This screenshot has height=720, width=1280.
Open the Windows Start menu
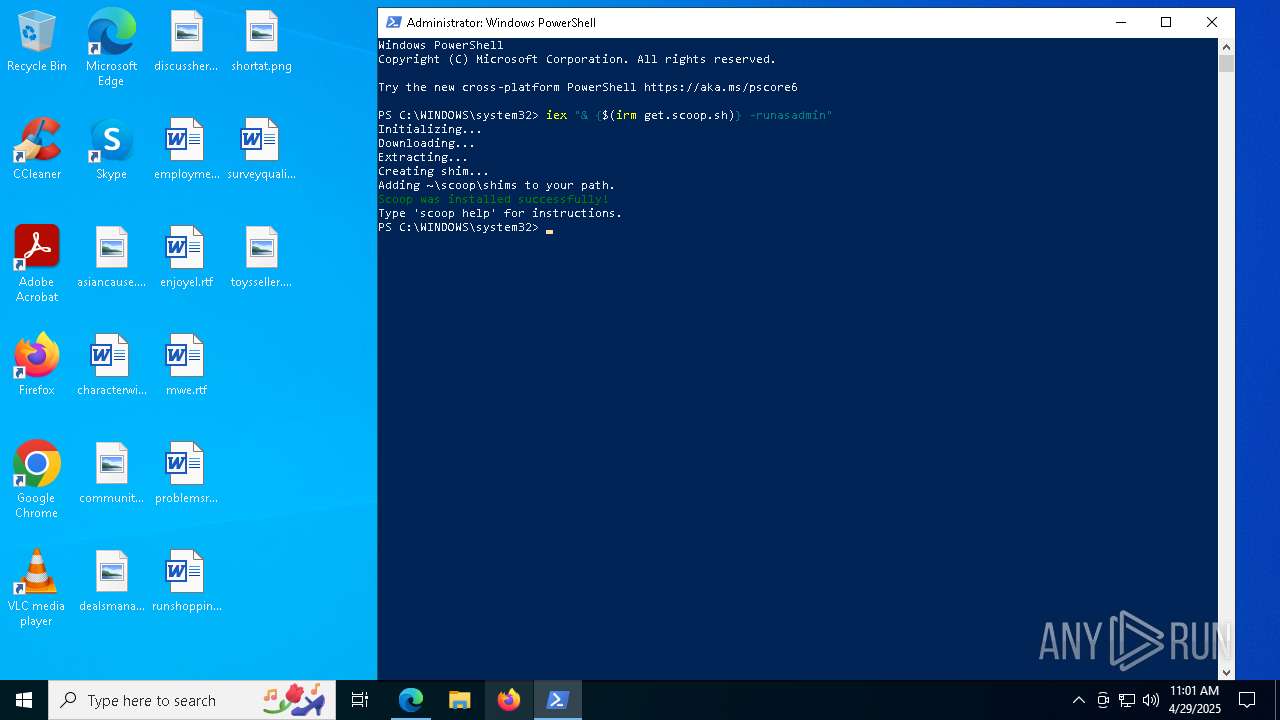point(24,700)
